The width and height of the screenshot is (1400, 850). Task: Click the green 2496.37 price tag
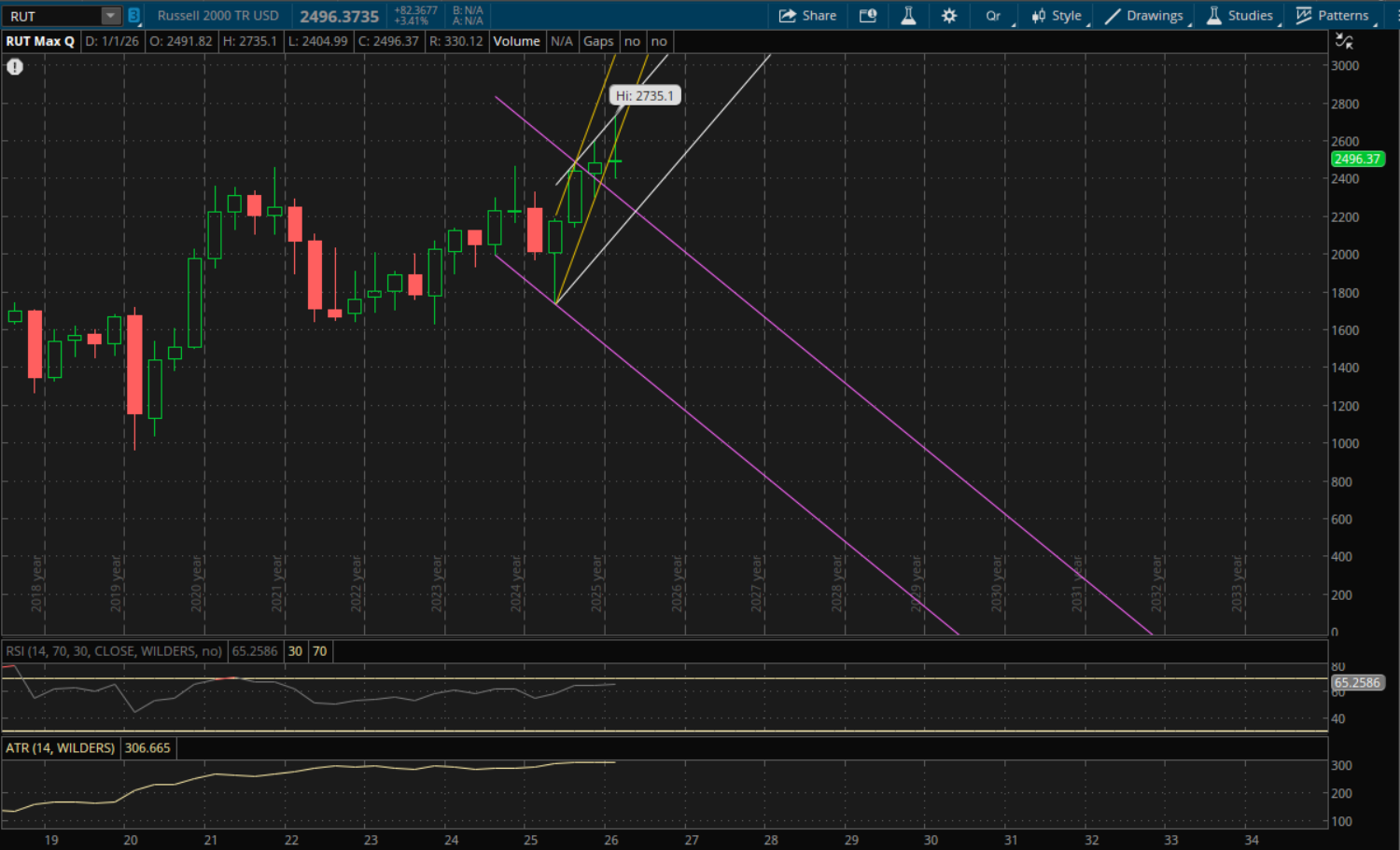(1357, 159)
